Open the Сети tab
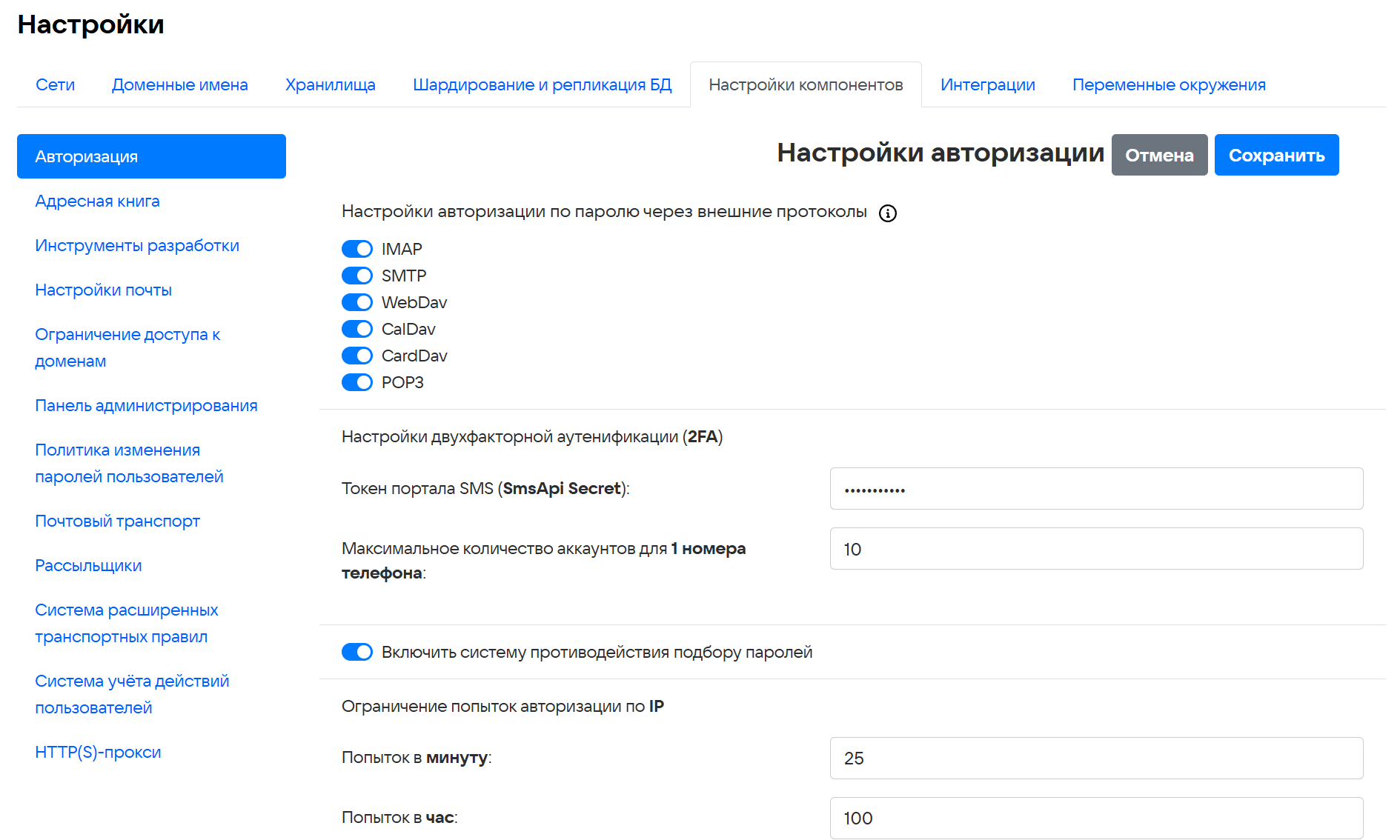The height and width of the screenshot is (840, 1400). 56,84
